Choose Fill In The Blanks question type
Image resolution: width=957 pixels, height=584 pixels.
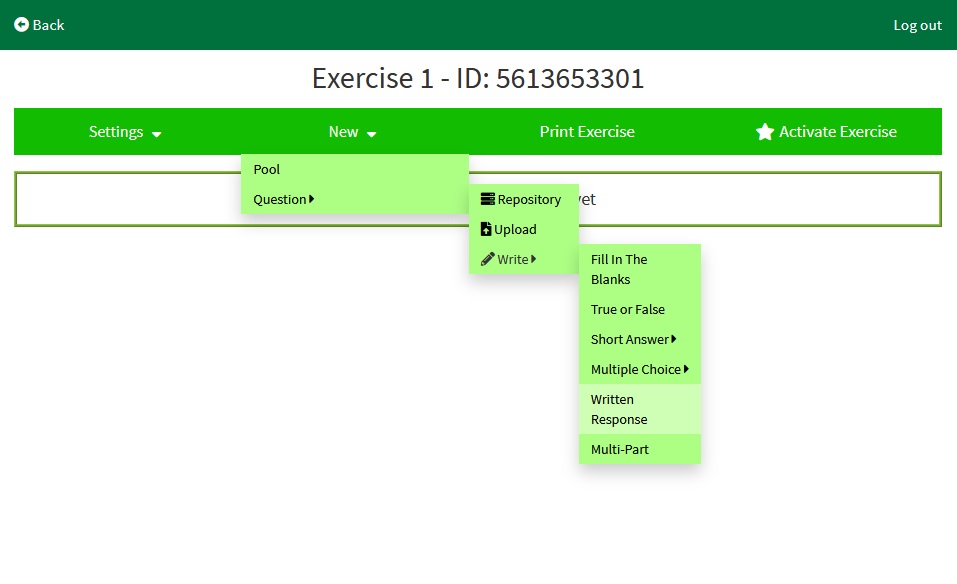pos(619,269)
